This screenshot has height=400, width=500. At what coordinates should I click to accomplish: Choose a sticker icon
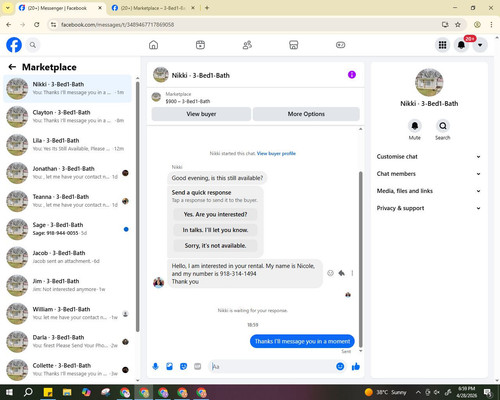click(x=183, y=367)
